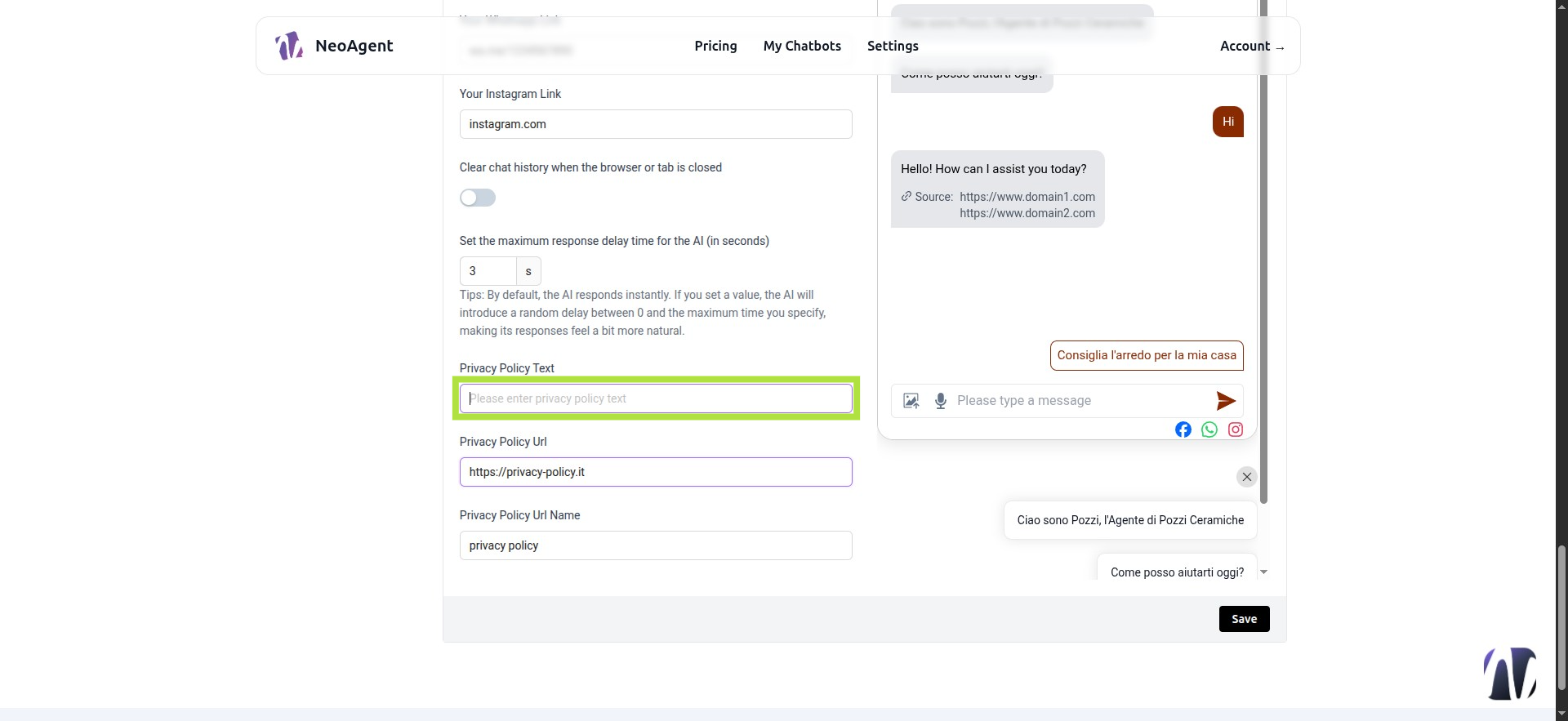
Task: Click the 'Ciao sono Pozzi' greeting bubble
Action: (x=1130, y=520)
